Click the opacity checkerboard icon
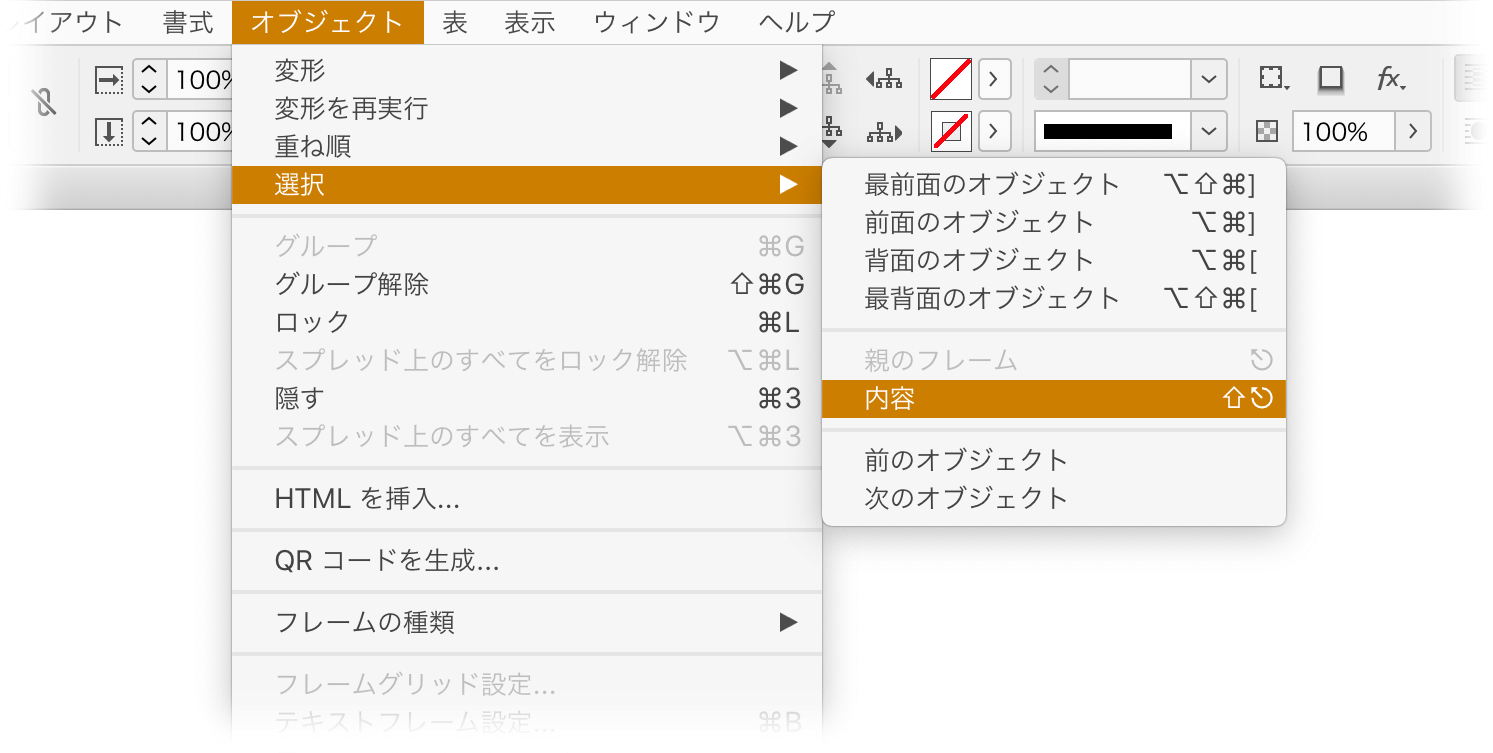The height and width of the screenshot is (753, 1493). point(1267,131)
